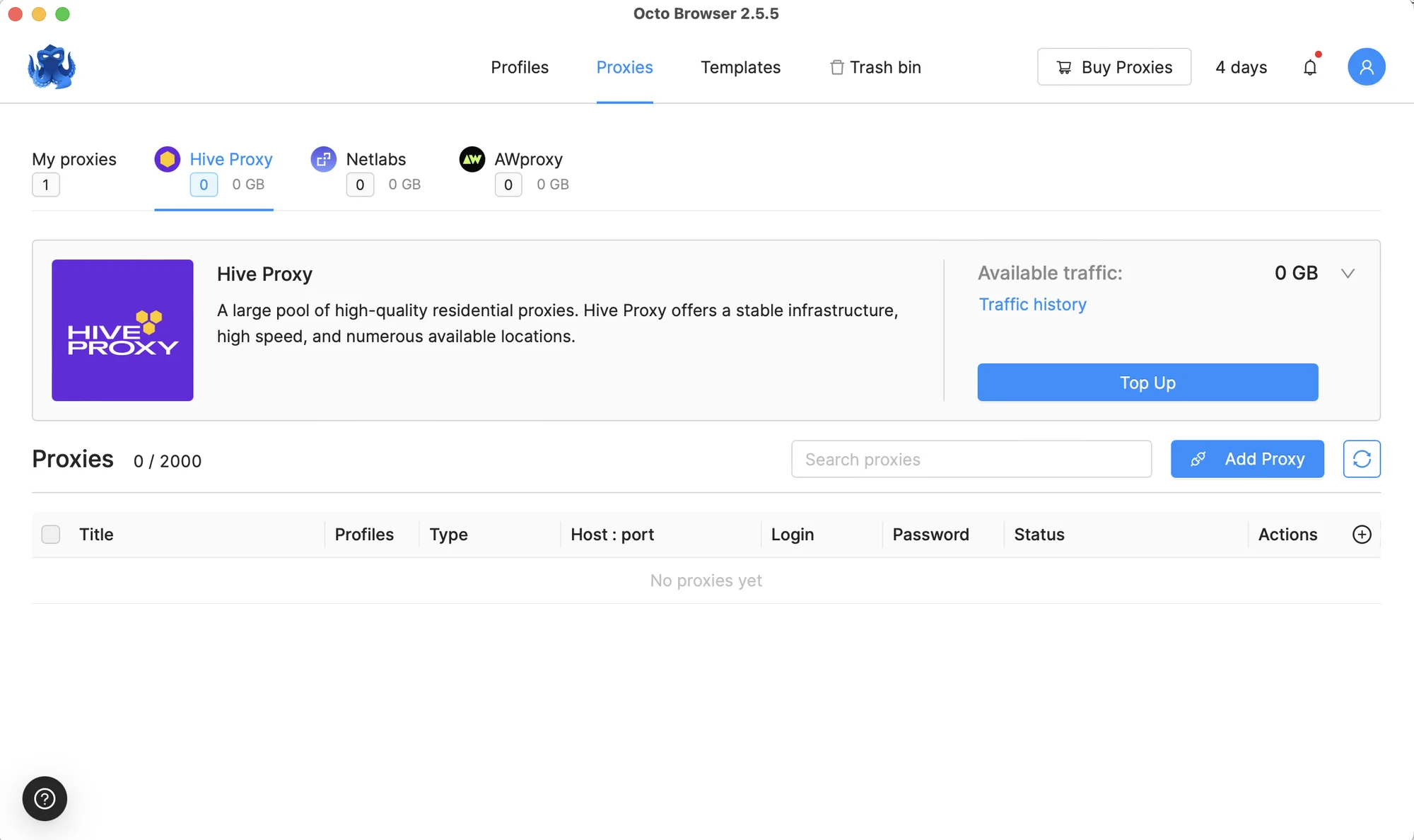The image size is (1414, 840).
Task: Click the refresh/reload proxies icon
Action: pos(1362,459)
